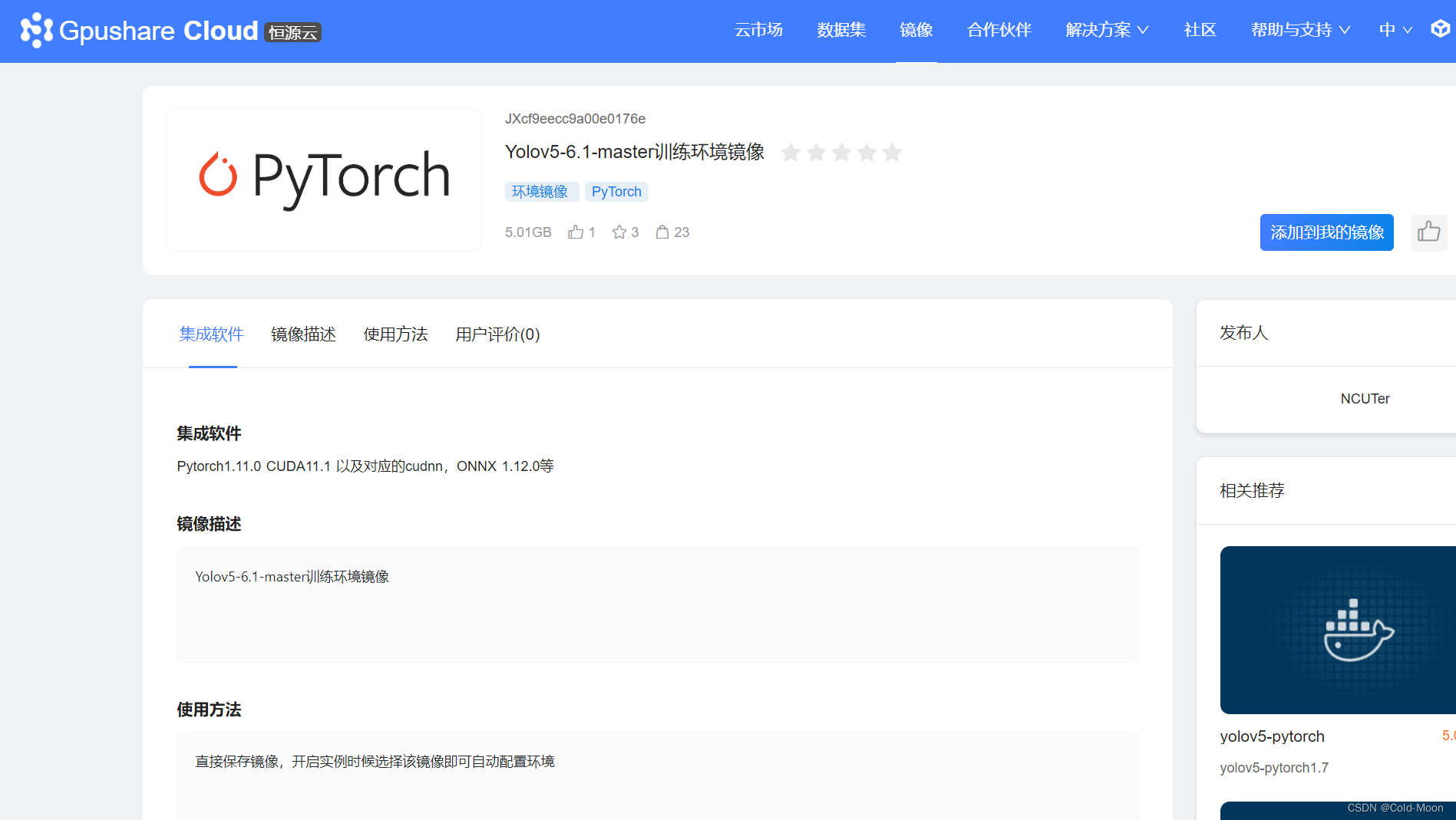The image size is (1456, 820).
Task: Open the NCUTer publisher link
Action: [1365, 399]
